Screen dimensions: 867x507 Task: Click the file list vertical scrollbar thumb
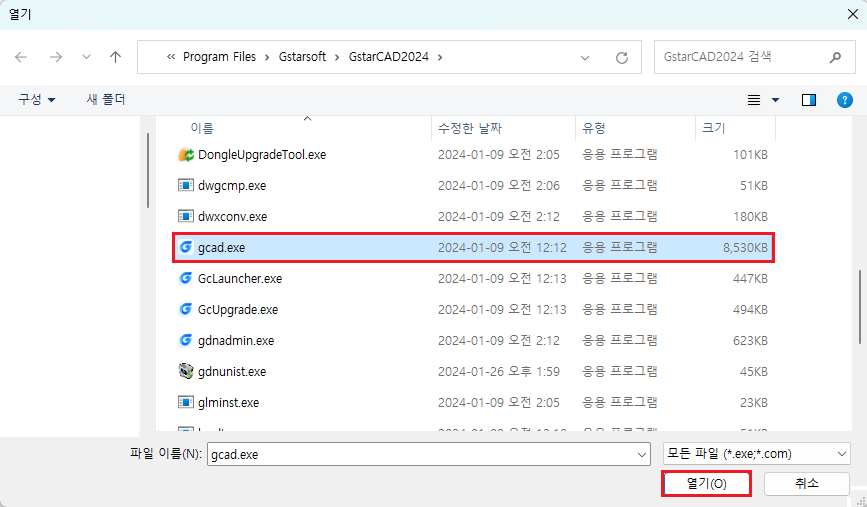860,306
